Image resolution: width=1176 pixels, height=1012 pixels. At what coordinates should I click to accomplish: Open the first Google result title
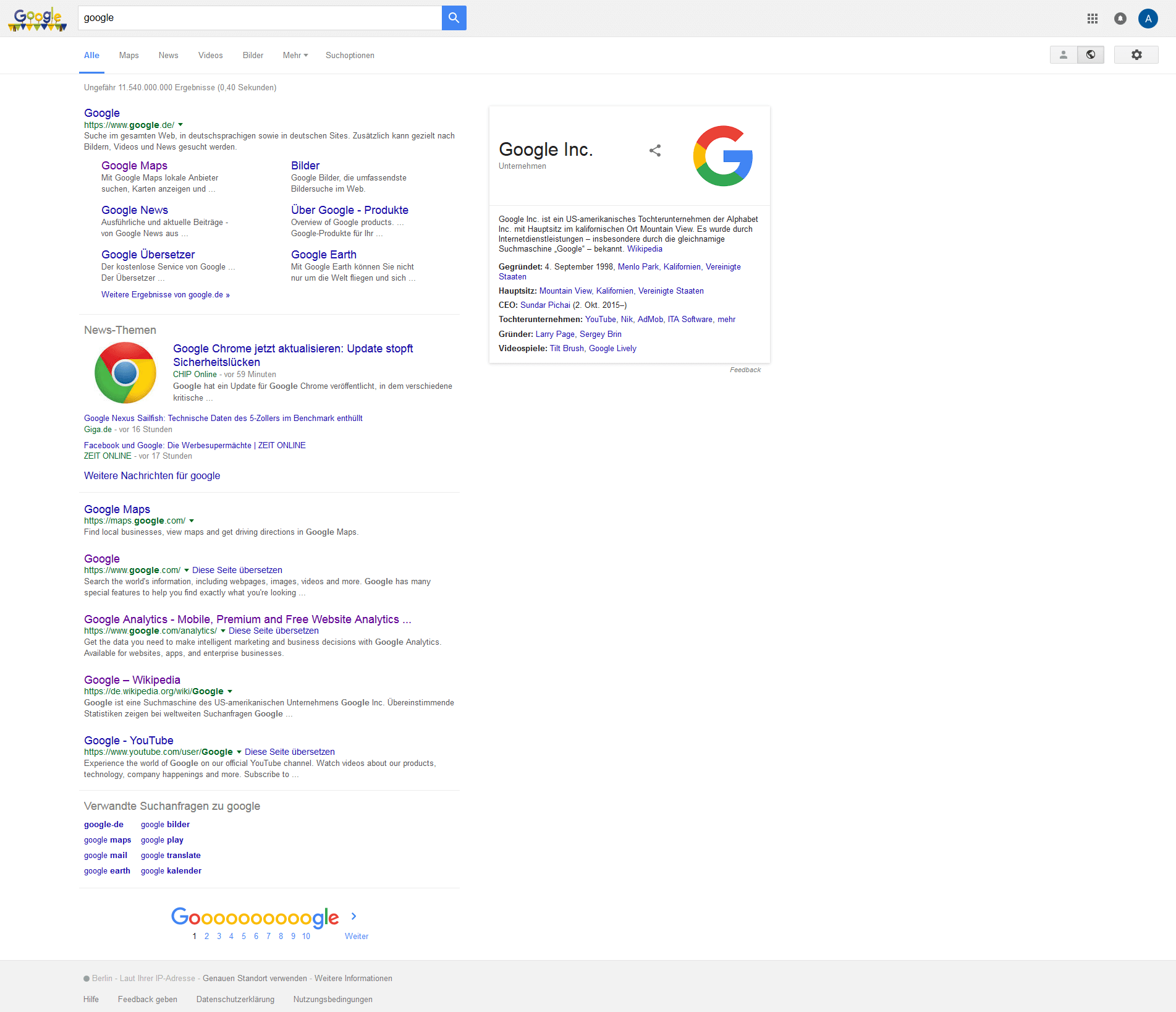point(102,113)
